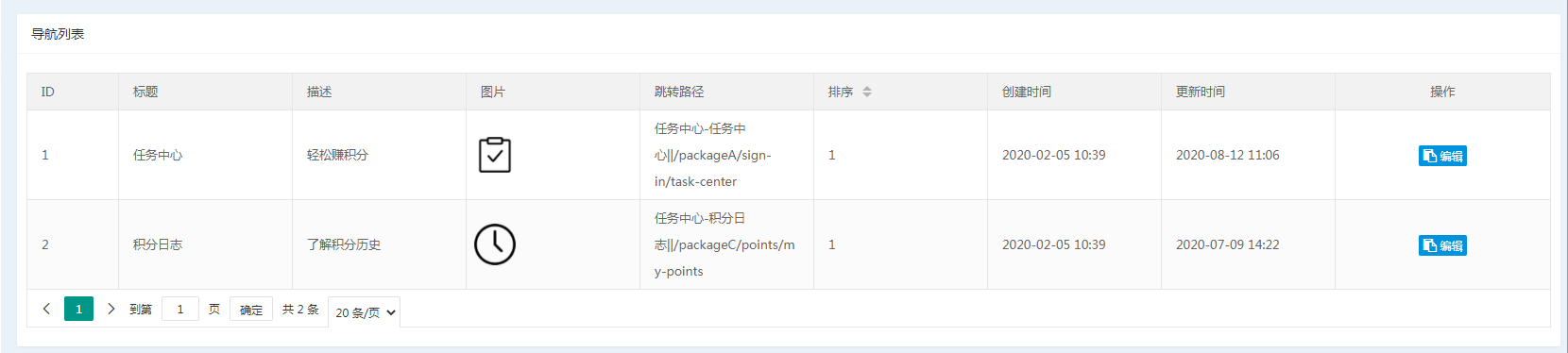The width and height of the screenshot is (1568, 353).
Task: Click the 任务中心 title cell
Action: (158, 155)
